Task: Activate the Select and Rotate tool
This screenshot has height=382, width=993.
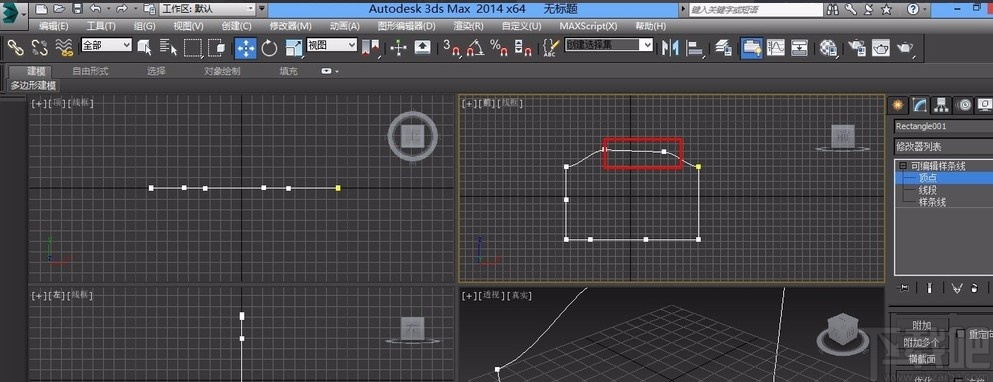Action: 270,48
